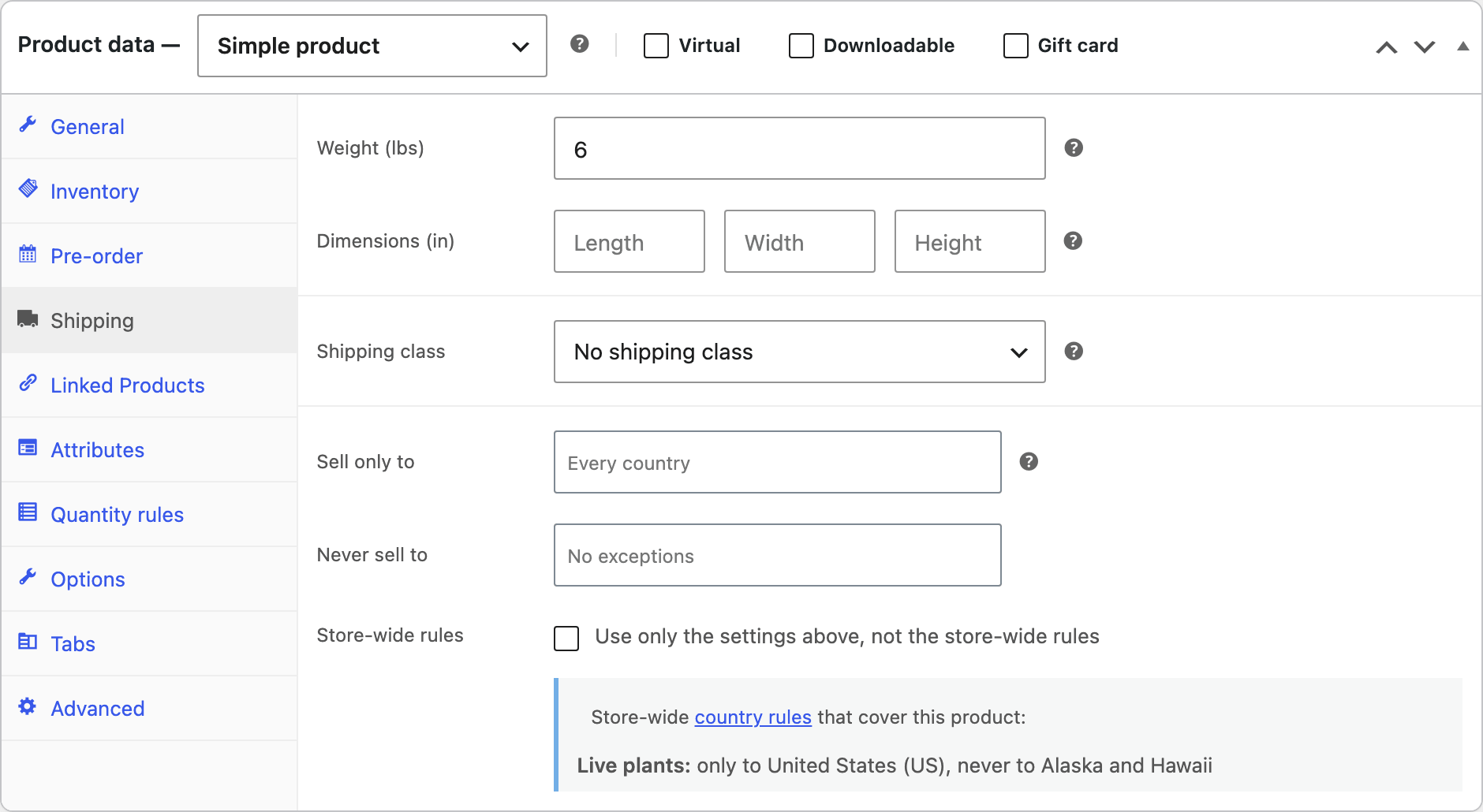Focus the Height dimension field
Screen dimensions: 1483x812
pos(970,241)
